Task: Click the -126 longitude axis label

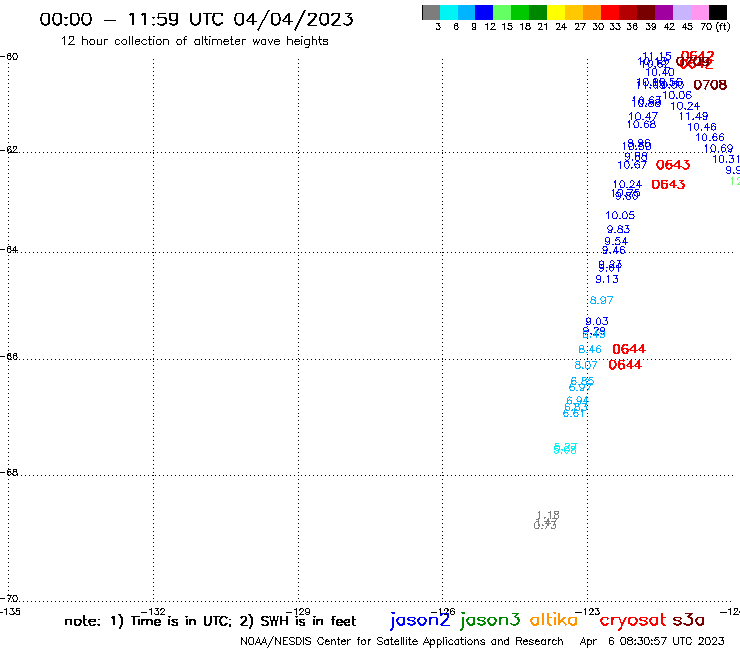Action: (443, 612)
